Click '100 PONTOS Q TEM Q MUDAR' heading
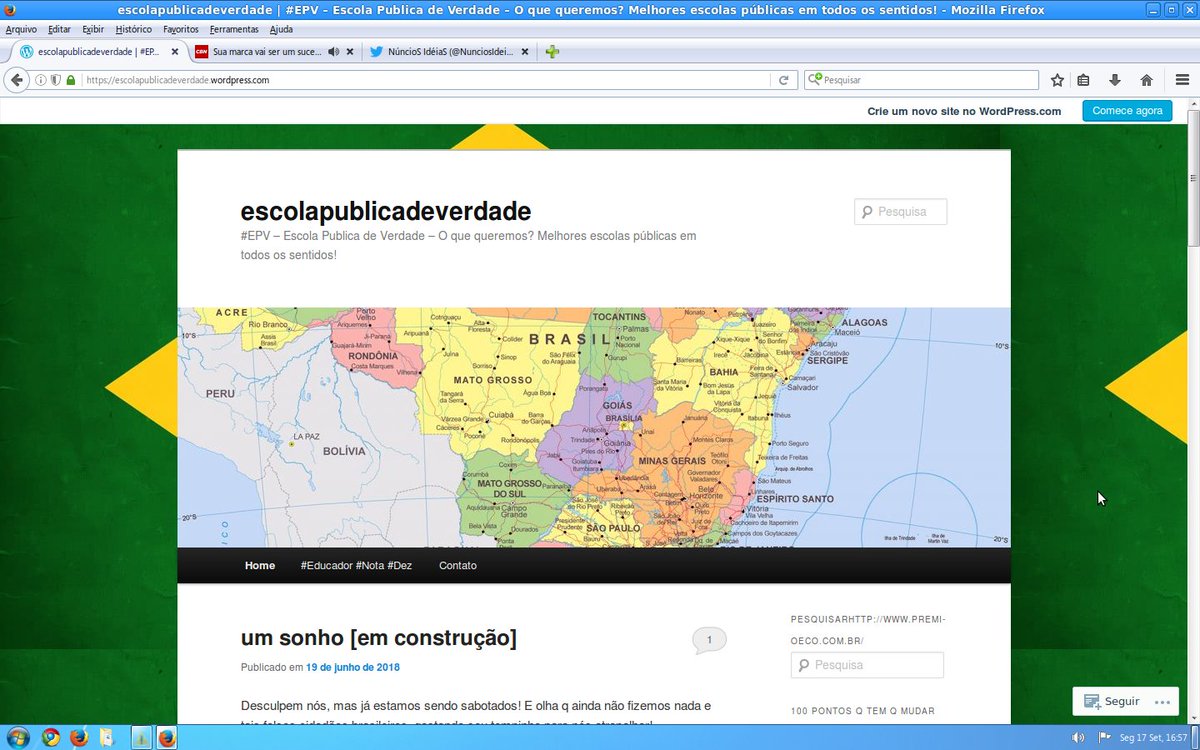This screenshot has width=1200, height=750. coord(863,711)
